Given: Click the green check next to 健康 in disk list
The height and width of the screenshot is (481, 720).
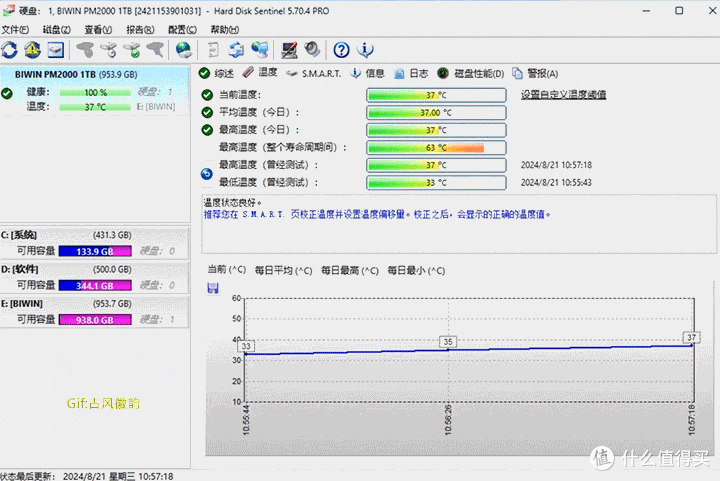Looking at the screenshot, I should click(6, 93).
